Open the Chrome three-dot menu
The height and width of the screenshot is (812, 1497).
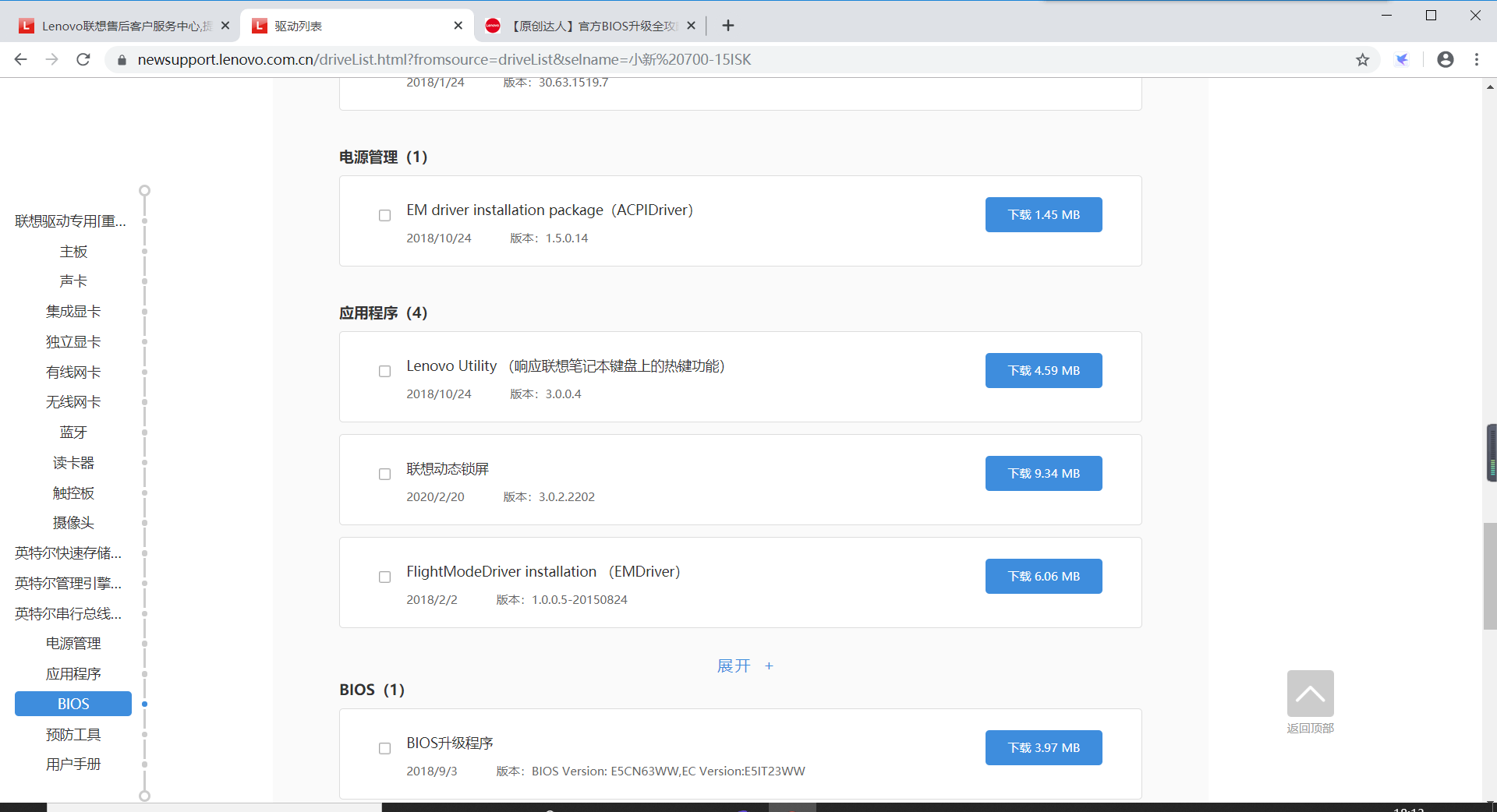tap(1476, 59)
